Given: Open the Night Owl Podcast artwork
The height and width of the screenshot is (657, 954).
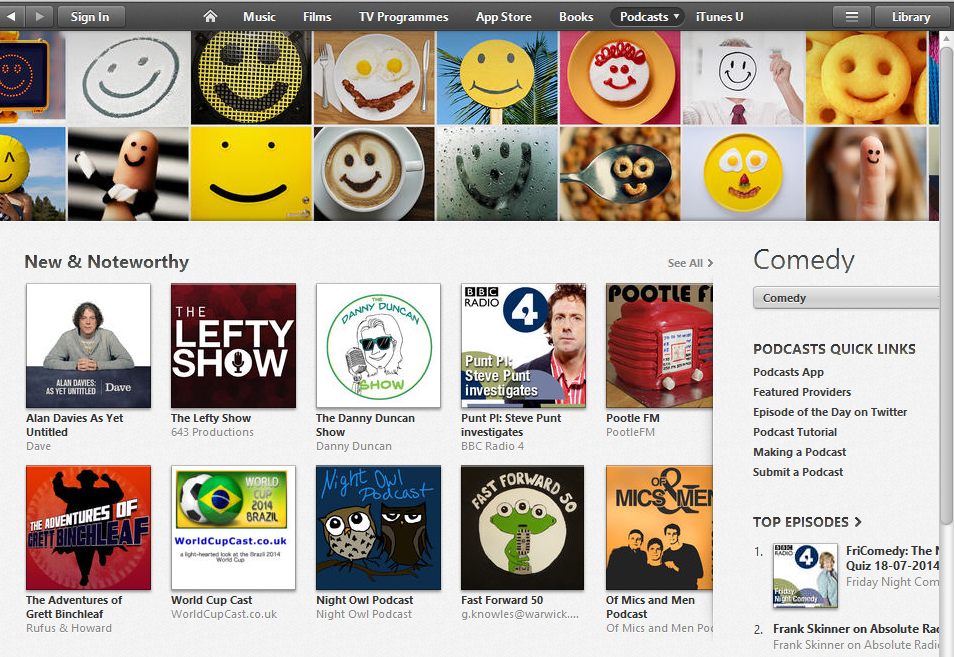Looking at the screenshot, I should pyautogui.click(x=378, y=527).
